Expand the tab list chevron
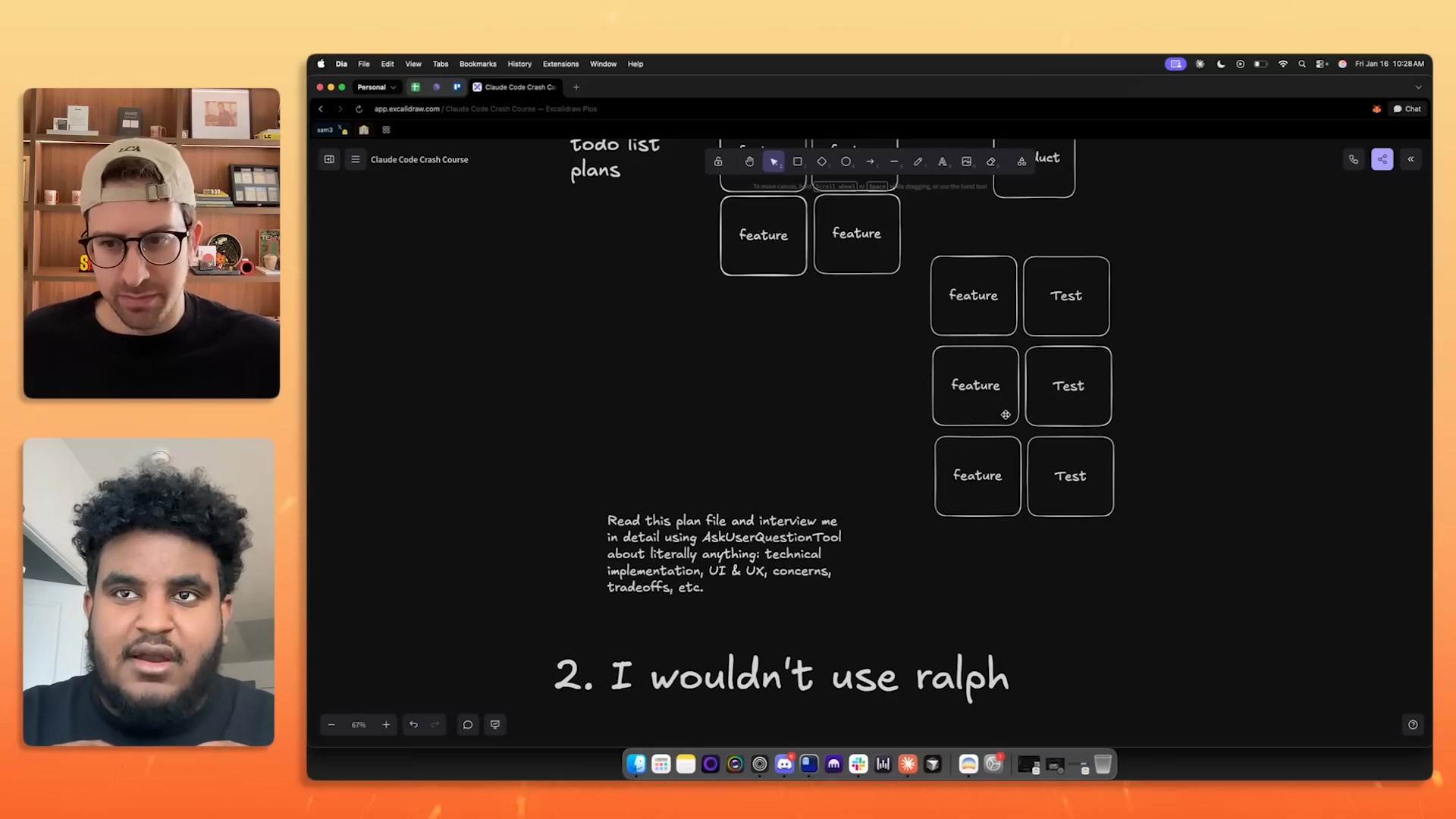The width and height of the screenshot is (1456, 819). 1419,87
